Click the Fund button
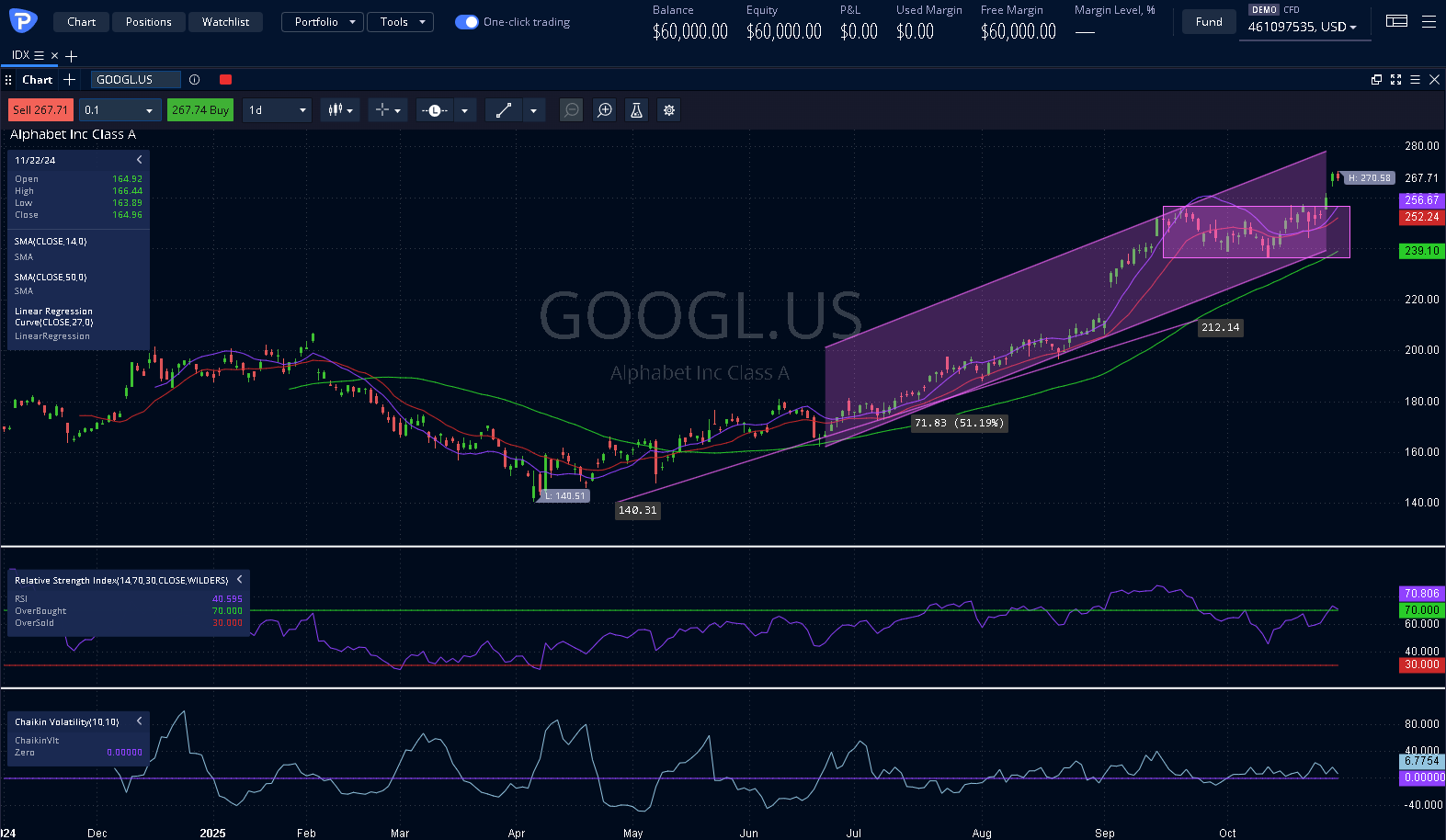Viewport: 1446px width, 840px height. pyautogui.click(x=1209, y=22)
